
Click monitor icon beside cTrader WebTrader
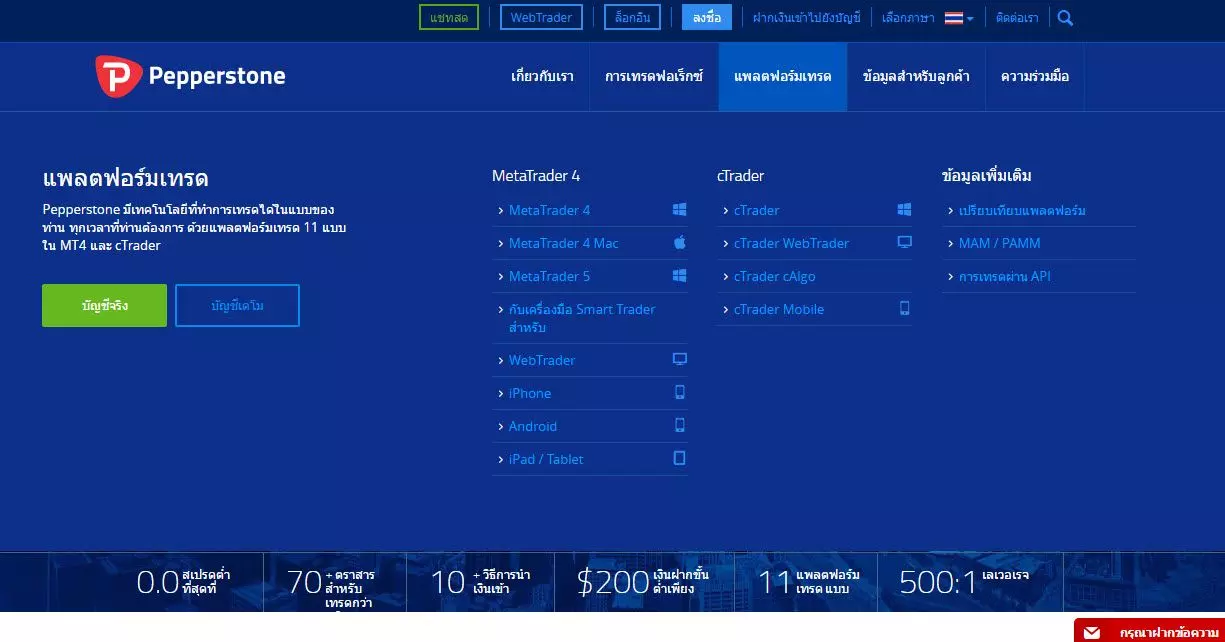[905, 242]
